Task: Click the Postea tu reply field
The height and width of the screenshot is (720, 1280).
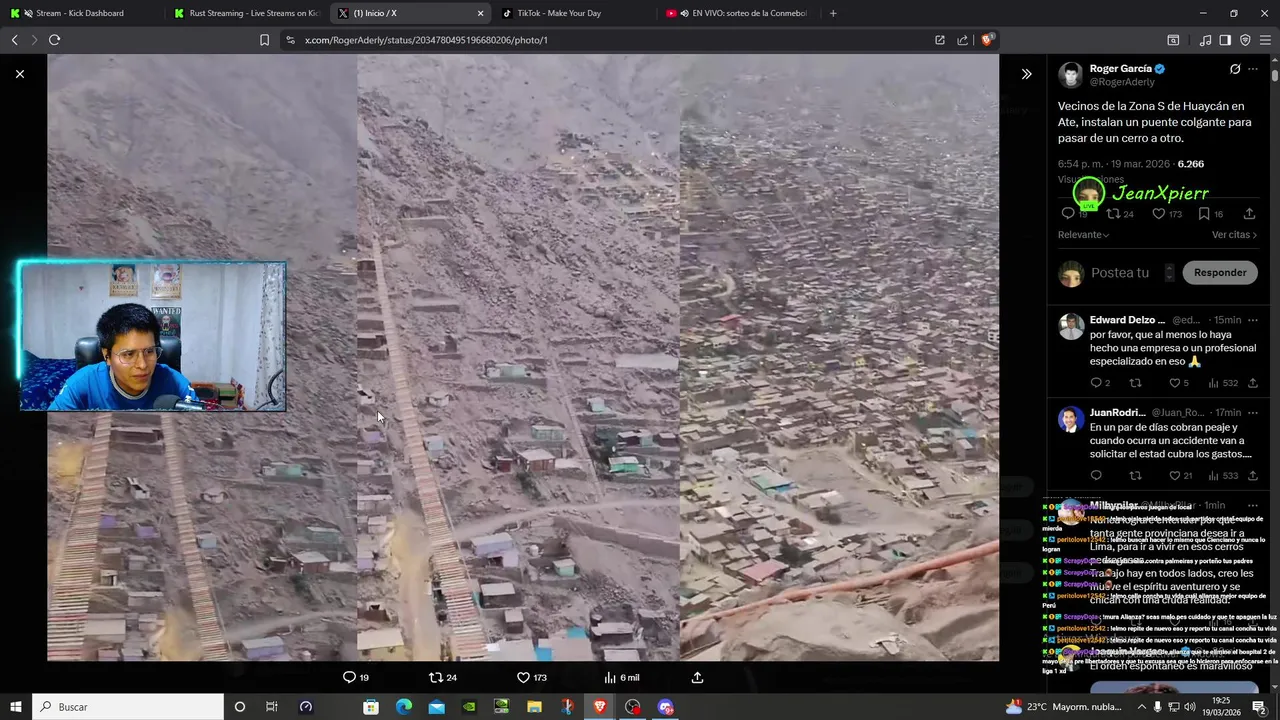Action: (1120, 273)
